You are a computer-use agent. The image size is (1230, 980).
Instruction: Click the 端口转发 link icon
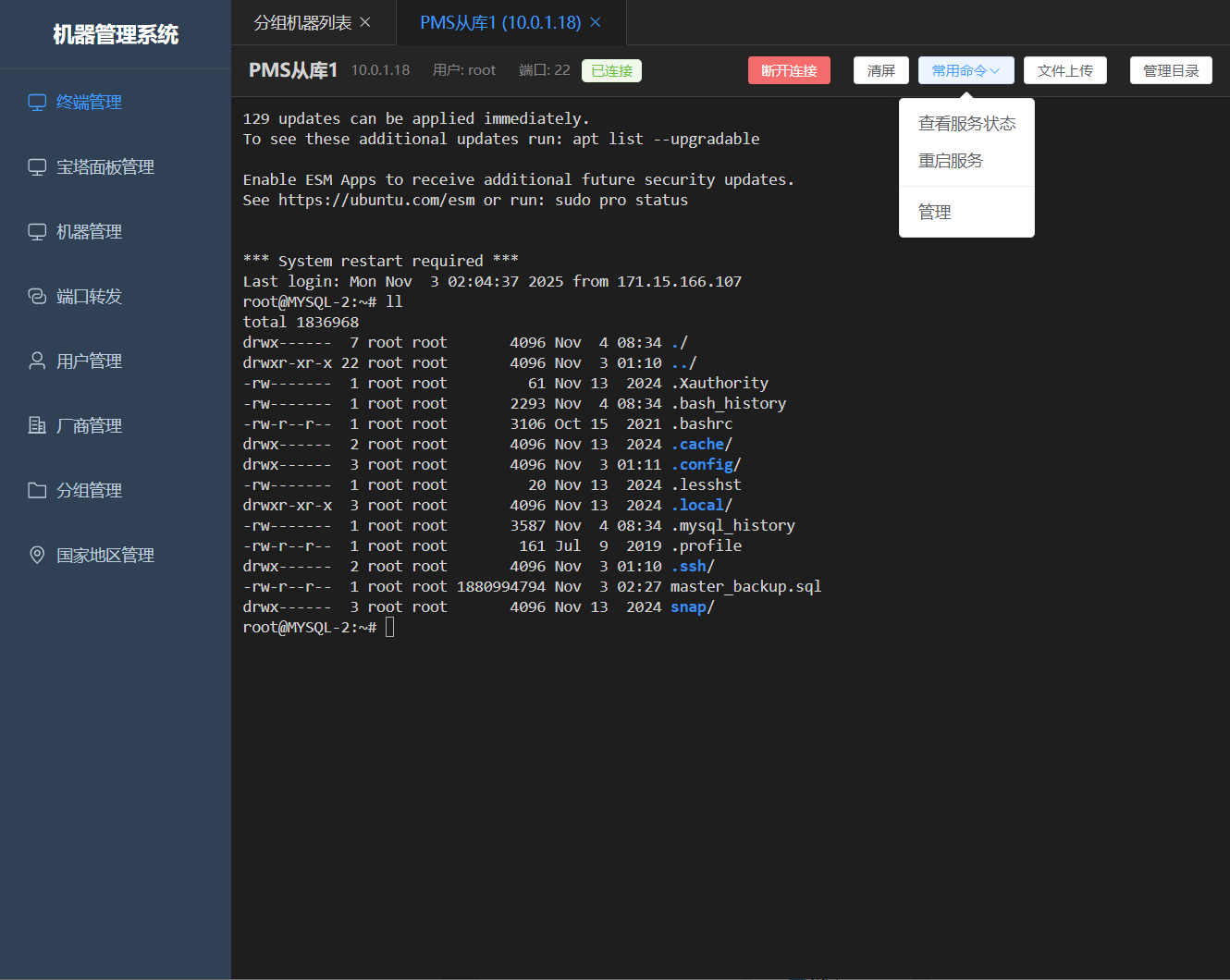37,297
